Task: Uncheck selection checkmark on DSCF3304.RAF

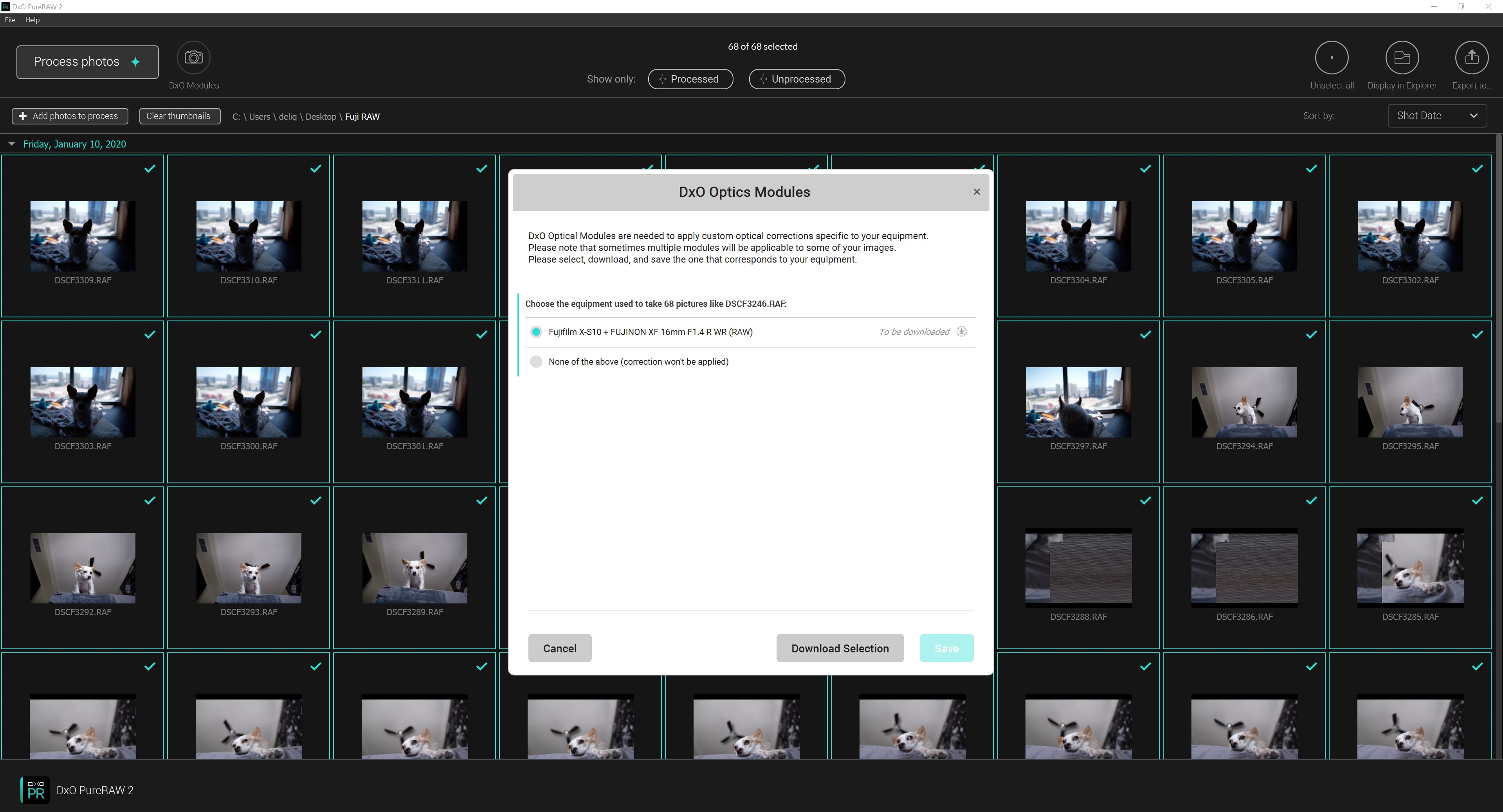Action: coord(1145,169)
